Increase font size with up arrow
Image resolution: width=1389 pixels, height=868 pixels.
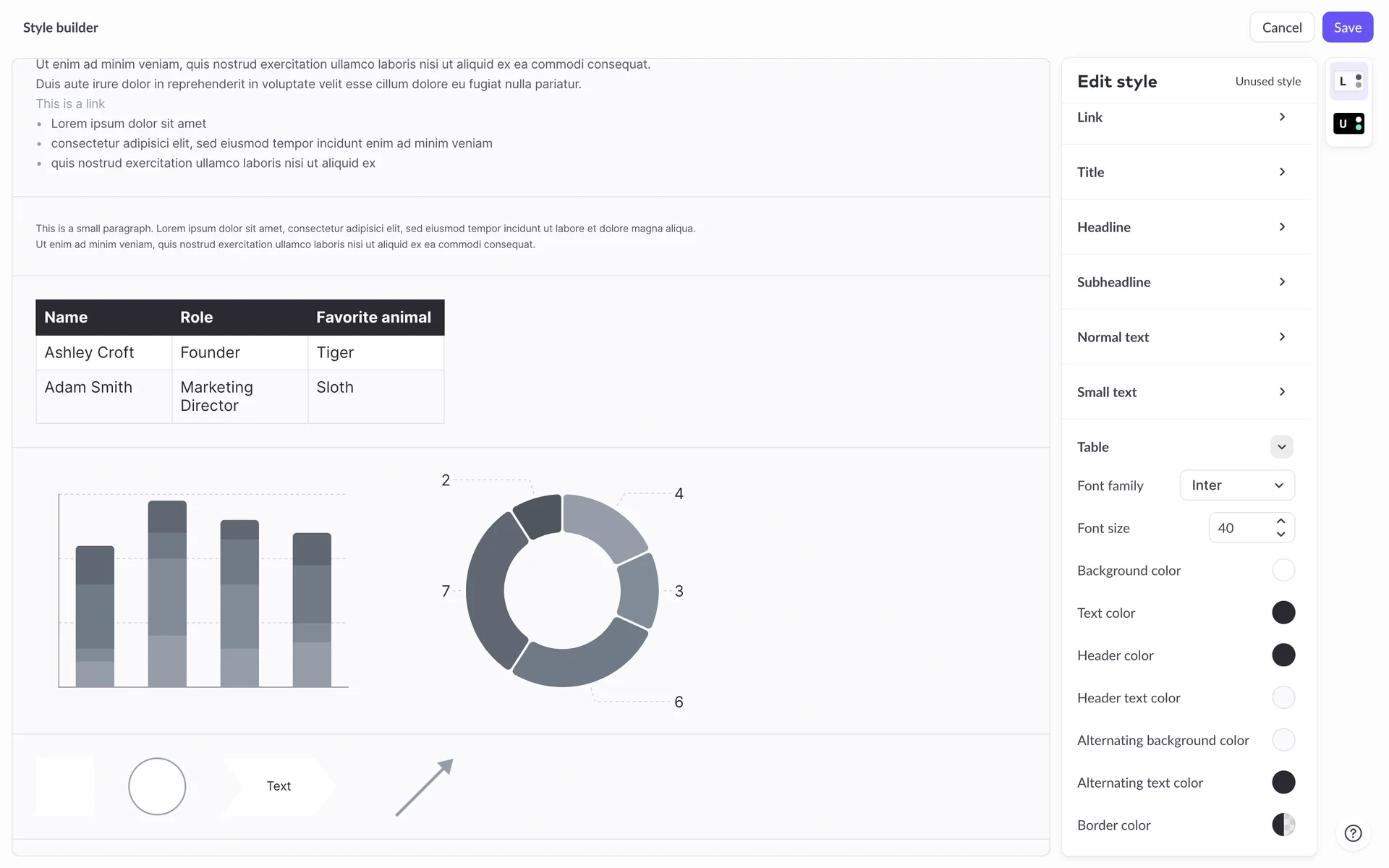pos(1280,521)
